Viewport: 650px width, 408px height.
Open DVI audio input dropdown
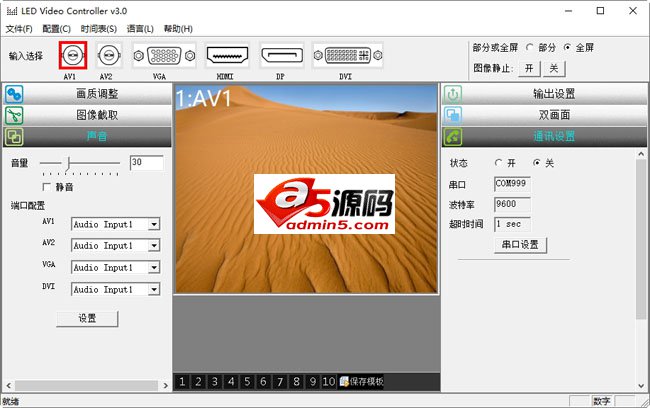point(154,289)
